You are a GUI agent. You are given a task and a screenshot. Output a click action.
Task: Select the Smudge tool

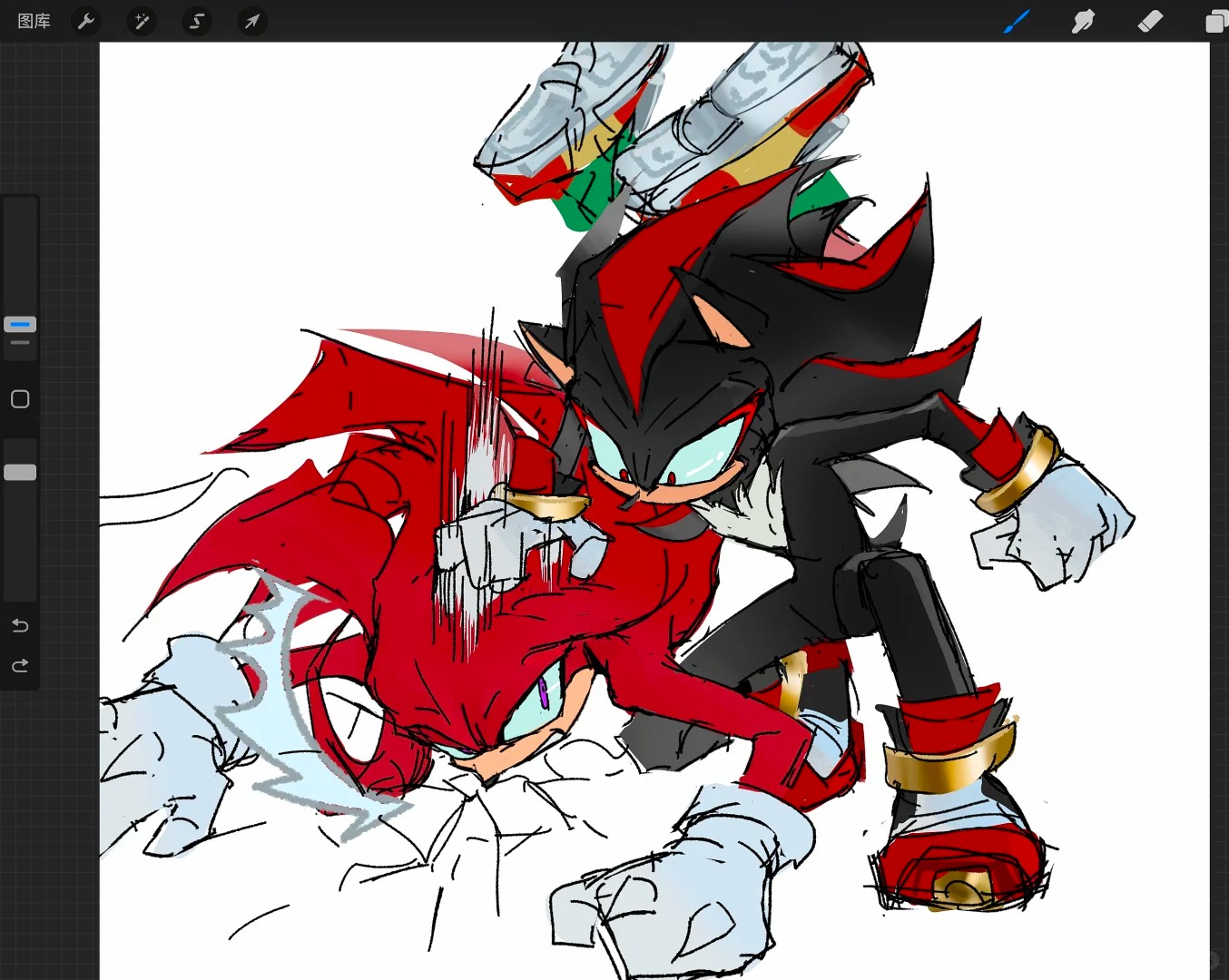[1083, 21]
